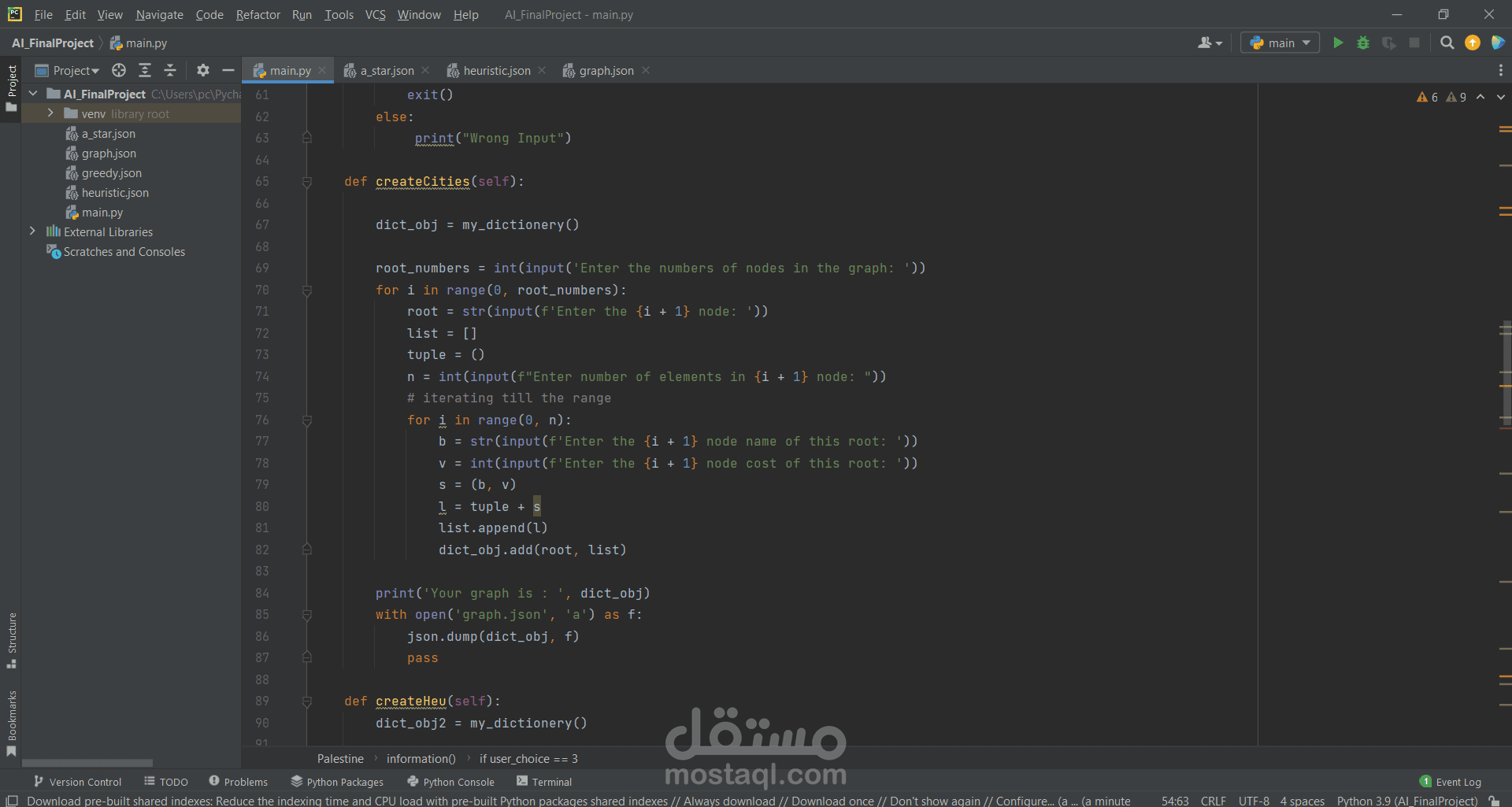
Task: Open the Python Console tool window
Action: (451, 782)
